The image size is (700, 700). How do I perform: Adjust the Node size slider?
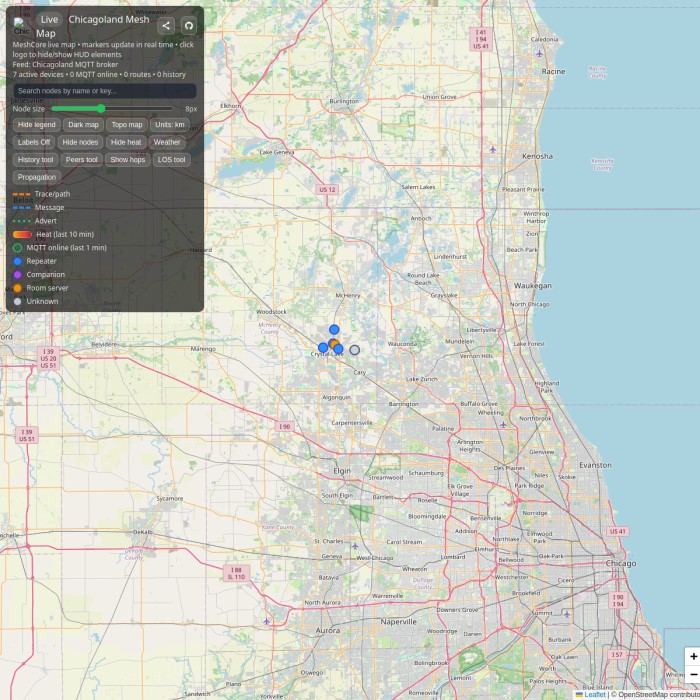coord(112,108)
